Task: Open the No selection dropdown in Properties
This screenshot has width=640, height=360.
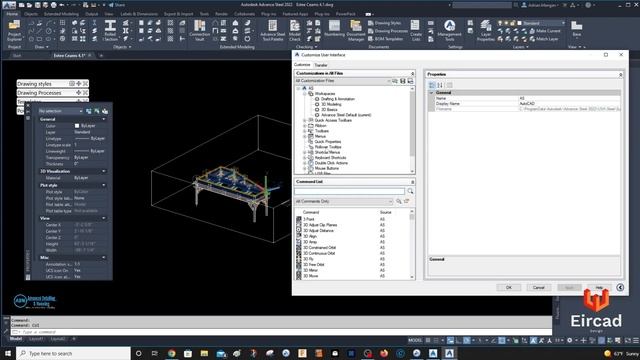Action: coord(60,111)
